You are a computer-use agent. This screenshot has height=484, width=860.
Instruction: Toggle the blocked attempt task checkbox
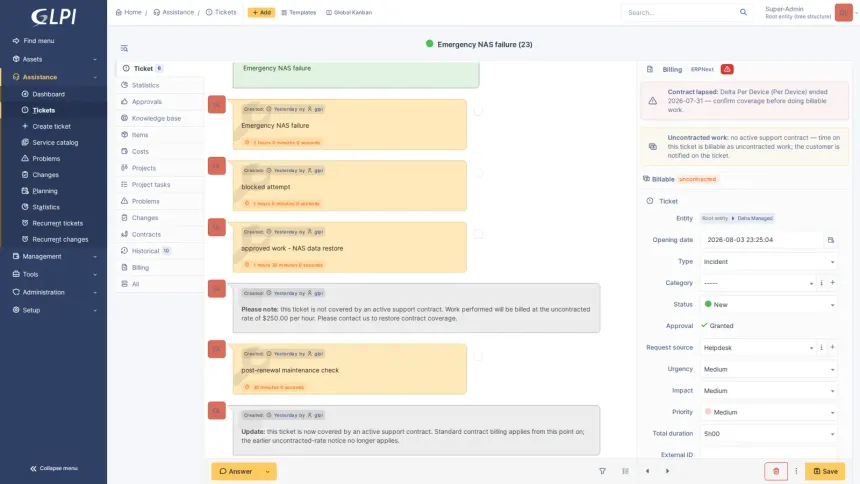(478, 172)
